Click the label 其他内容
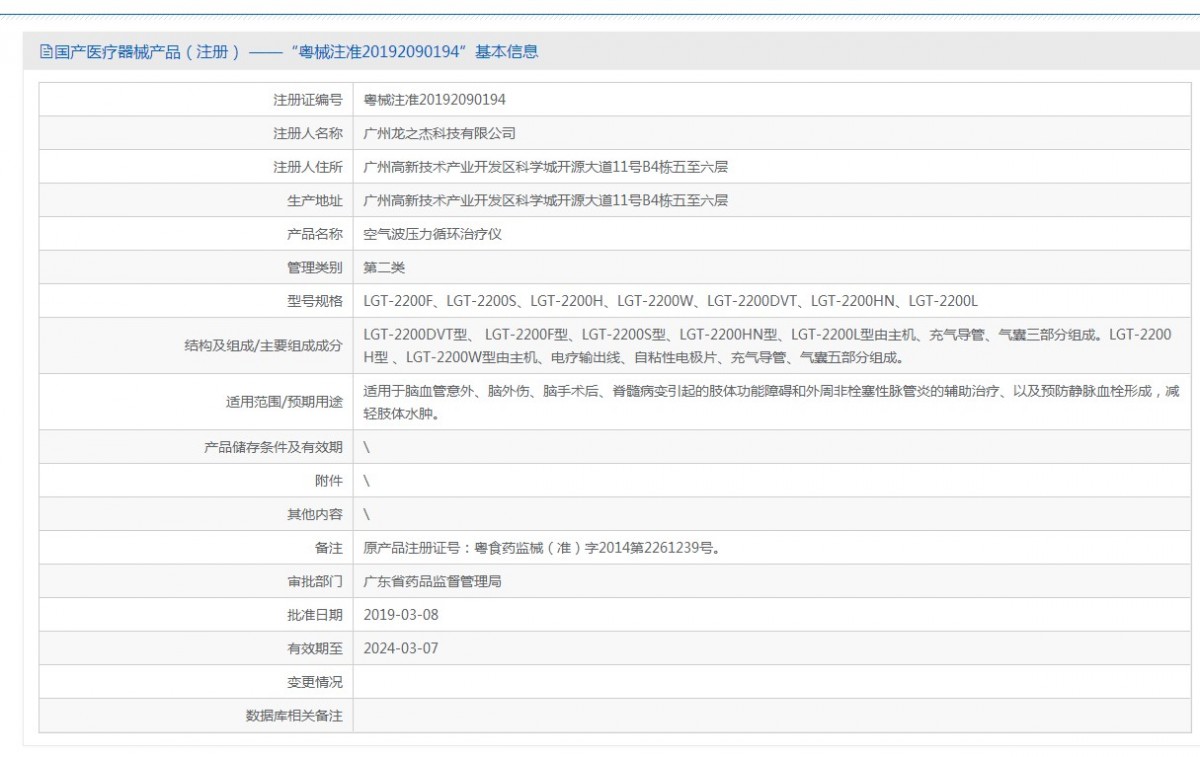The height and width of the screenshot is (757, 1200). (x=315, y=514)
